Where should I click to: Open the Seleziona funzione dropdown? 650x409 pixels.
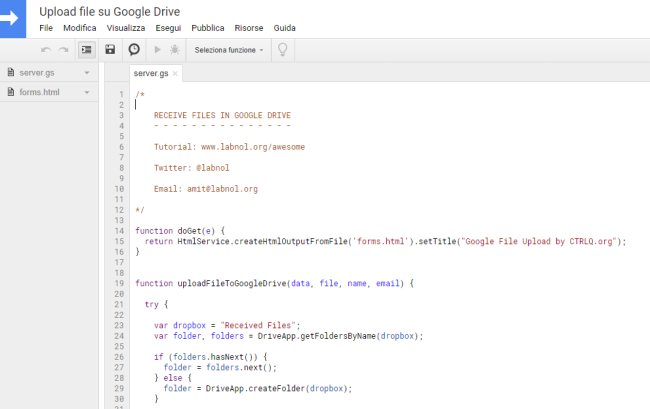click(229, 49)
